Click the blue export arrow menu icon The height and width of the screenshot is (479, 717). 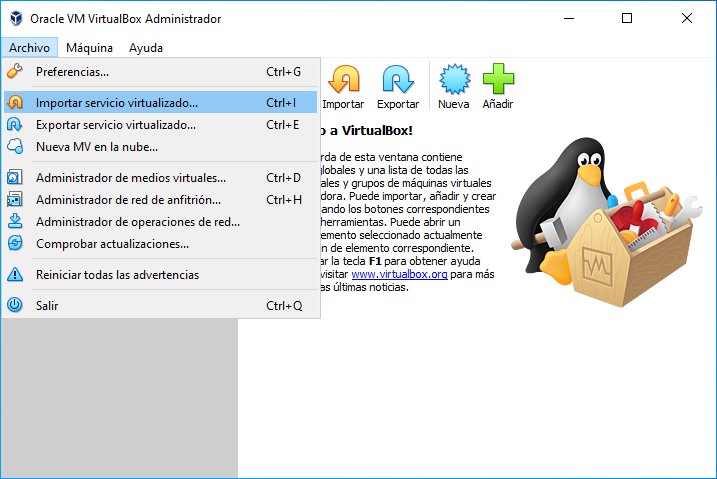pyautogui.click(x=15, y=124)
